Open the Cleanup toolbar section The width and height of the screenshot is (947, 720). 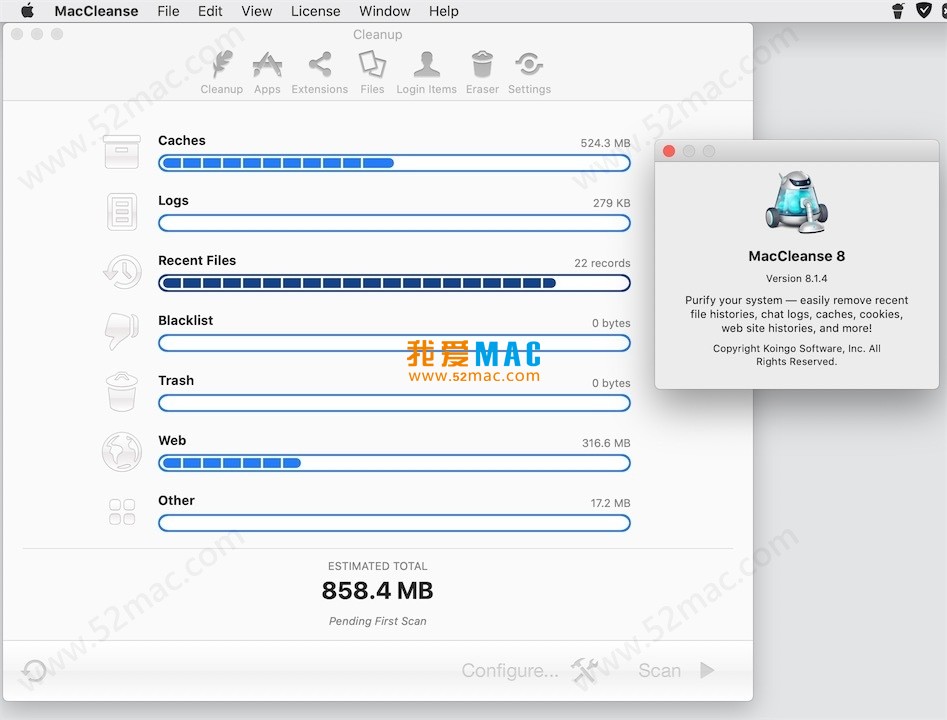tap(222, 72)
